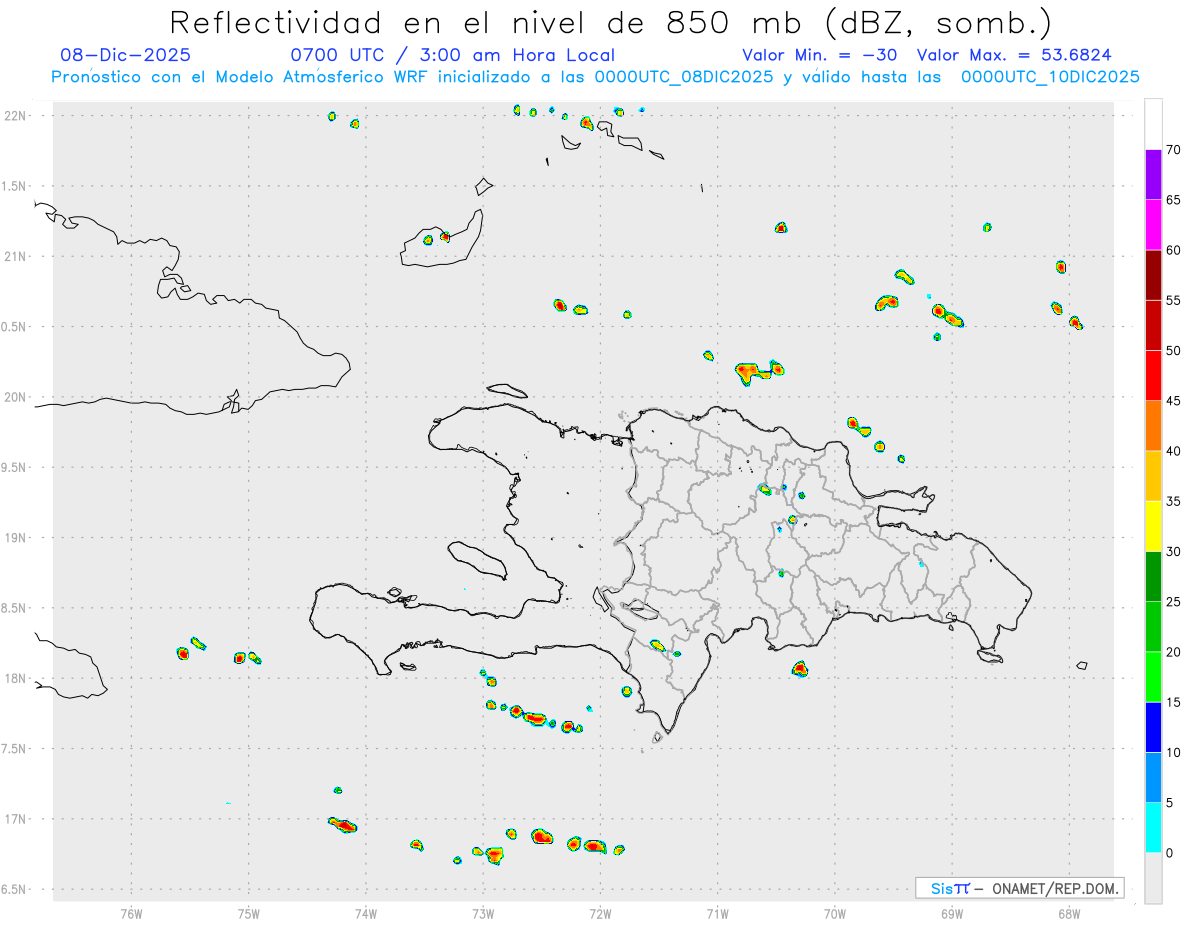This screenshot has width=1200, height=927.
Task: Pick the dark blue 10–15 dBZ colorbar segment
Action: 1153,727
